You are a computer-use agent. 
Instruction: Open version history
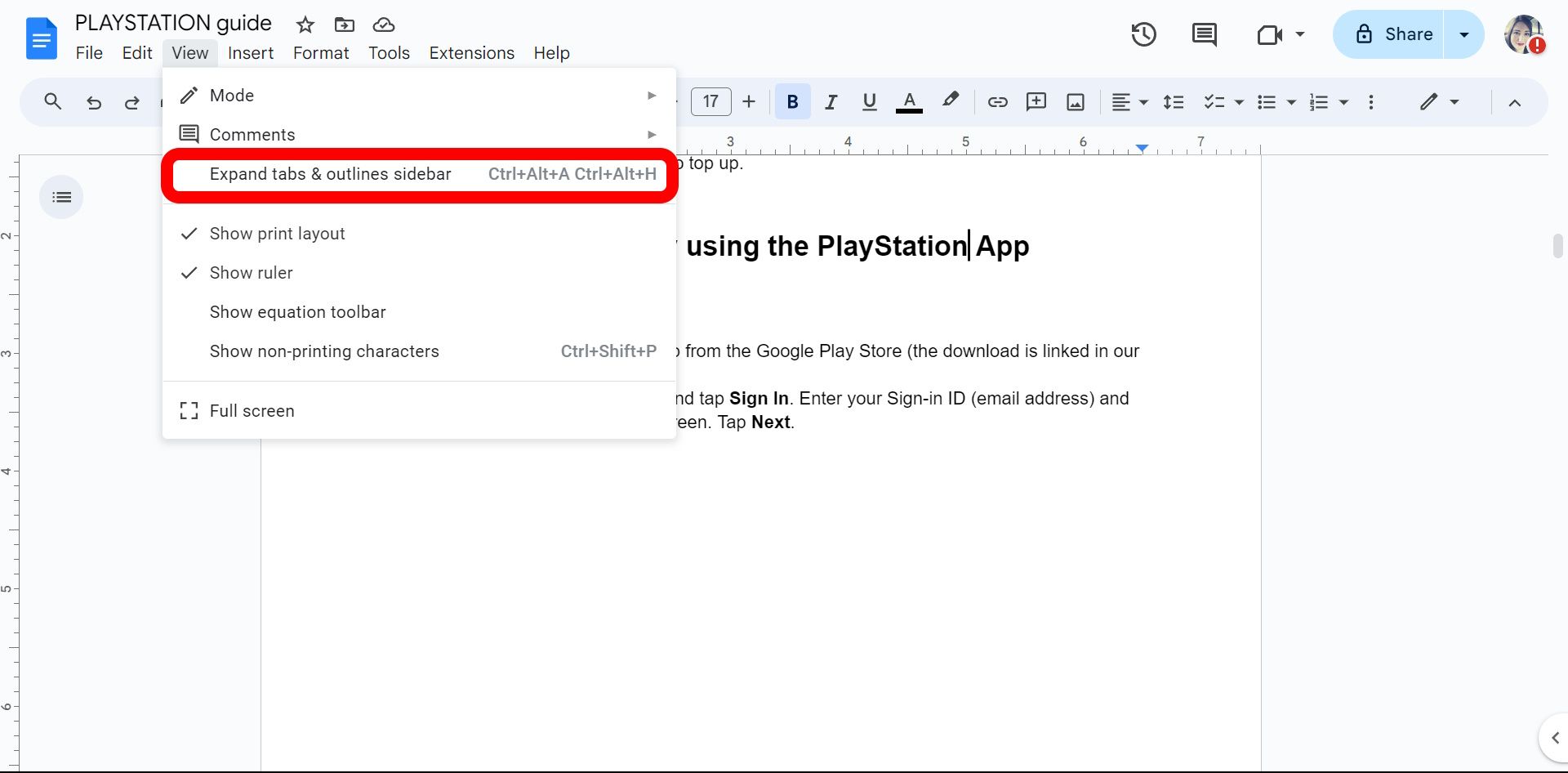[1143, 34]
